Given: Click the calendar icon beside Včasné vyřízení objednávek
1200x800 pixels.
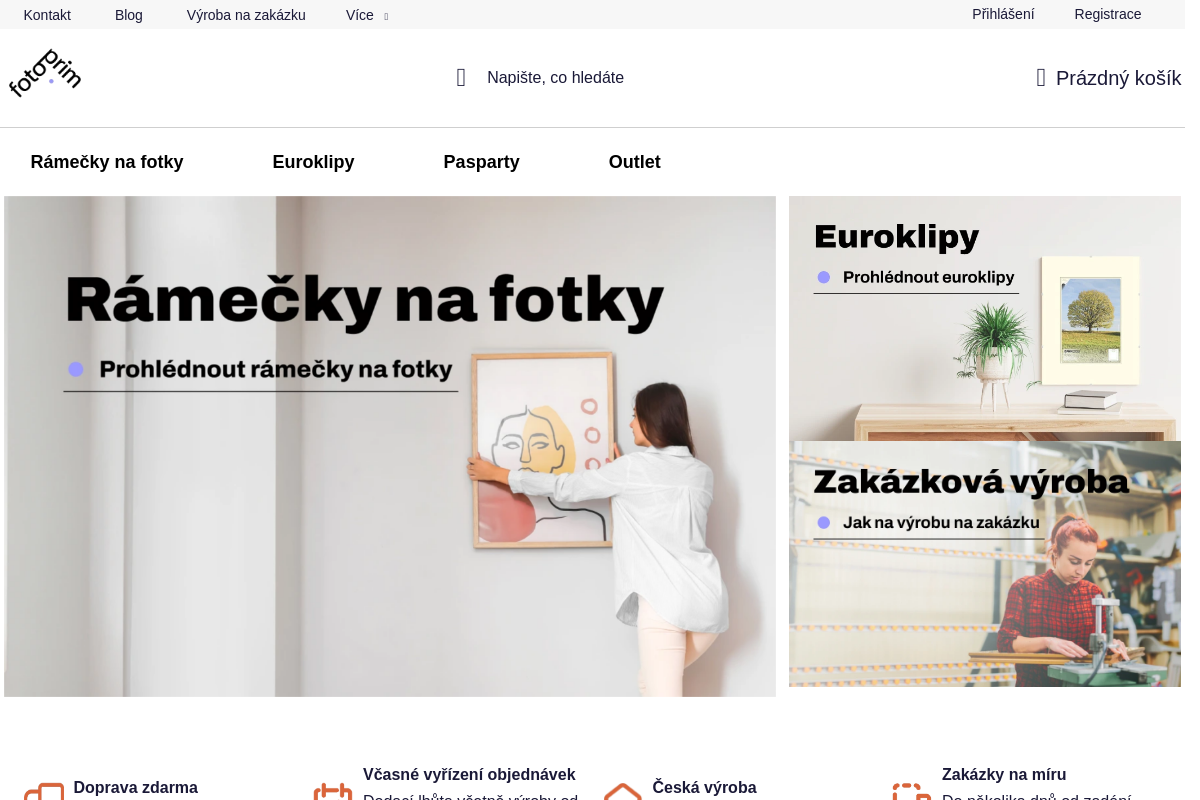Looking at the screenshot, I should 333,791.
